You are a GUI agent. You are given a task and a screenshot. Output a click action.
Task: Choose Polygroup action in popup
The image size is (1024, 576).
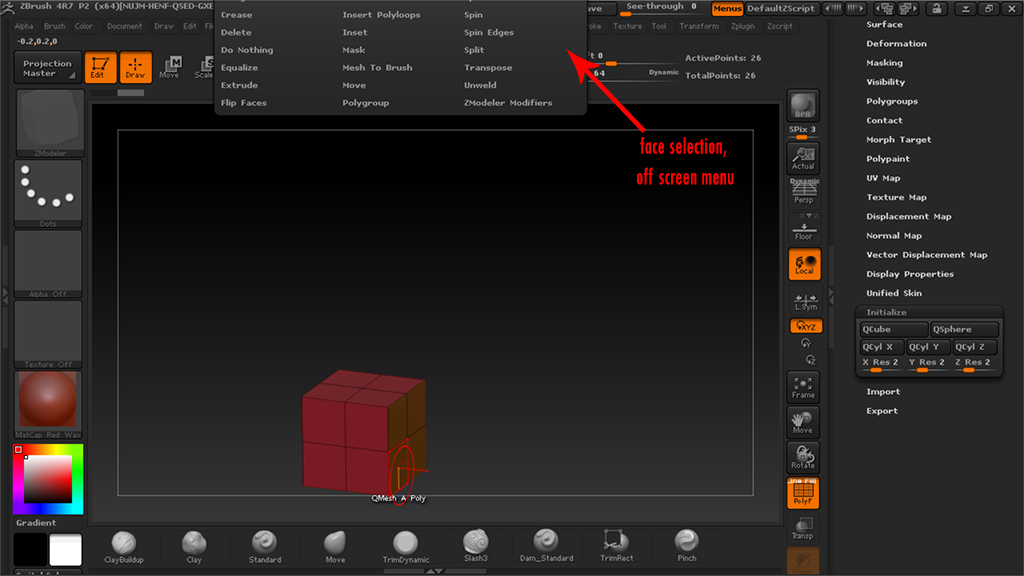coord(366,103)
